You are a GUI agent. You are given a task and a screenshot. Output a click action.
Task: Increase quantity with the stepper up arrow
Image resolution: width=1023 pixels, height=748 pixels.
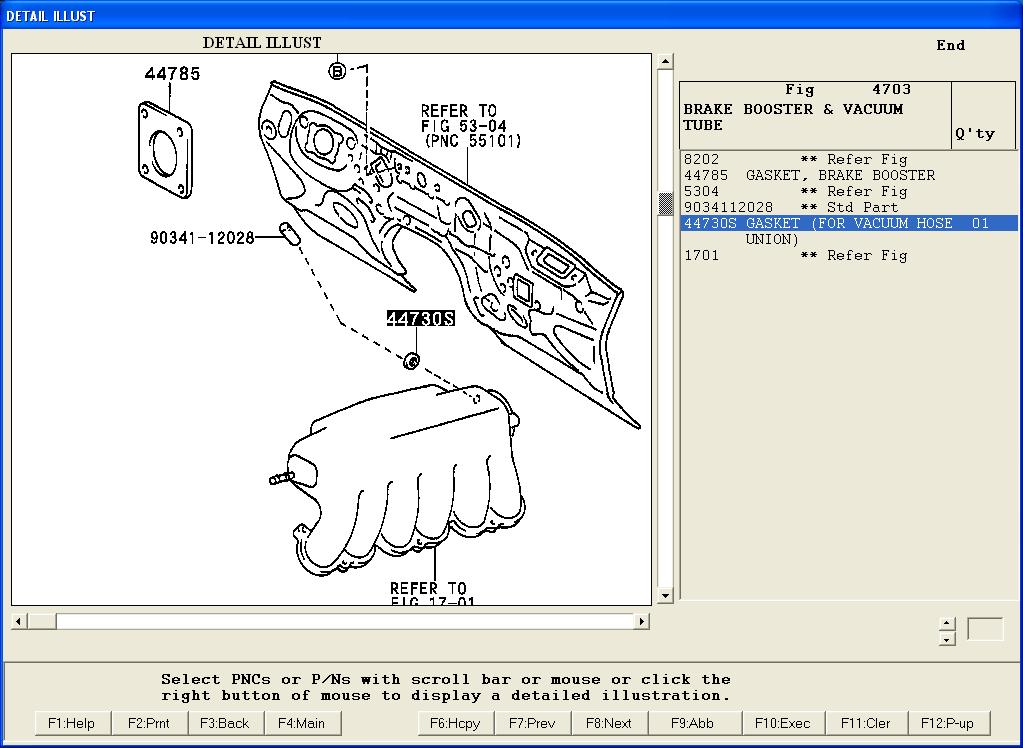[947, 623]
